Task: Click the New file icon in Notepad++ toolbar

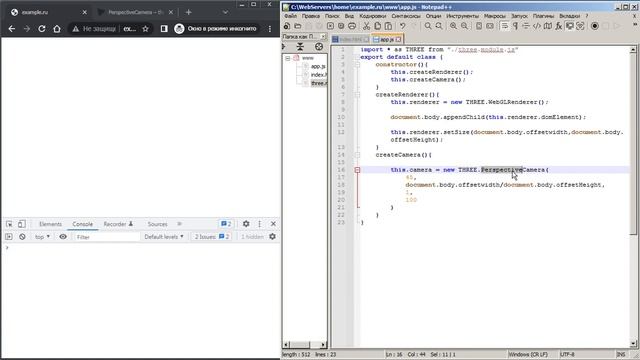Action: [x=287, y=26]
